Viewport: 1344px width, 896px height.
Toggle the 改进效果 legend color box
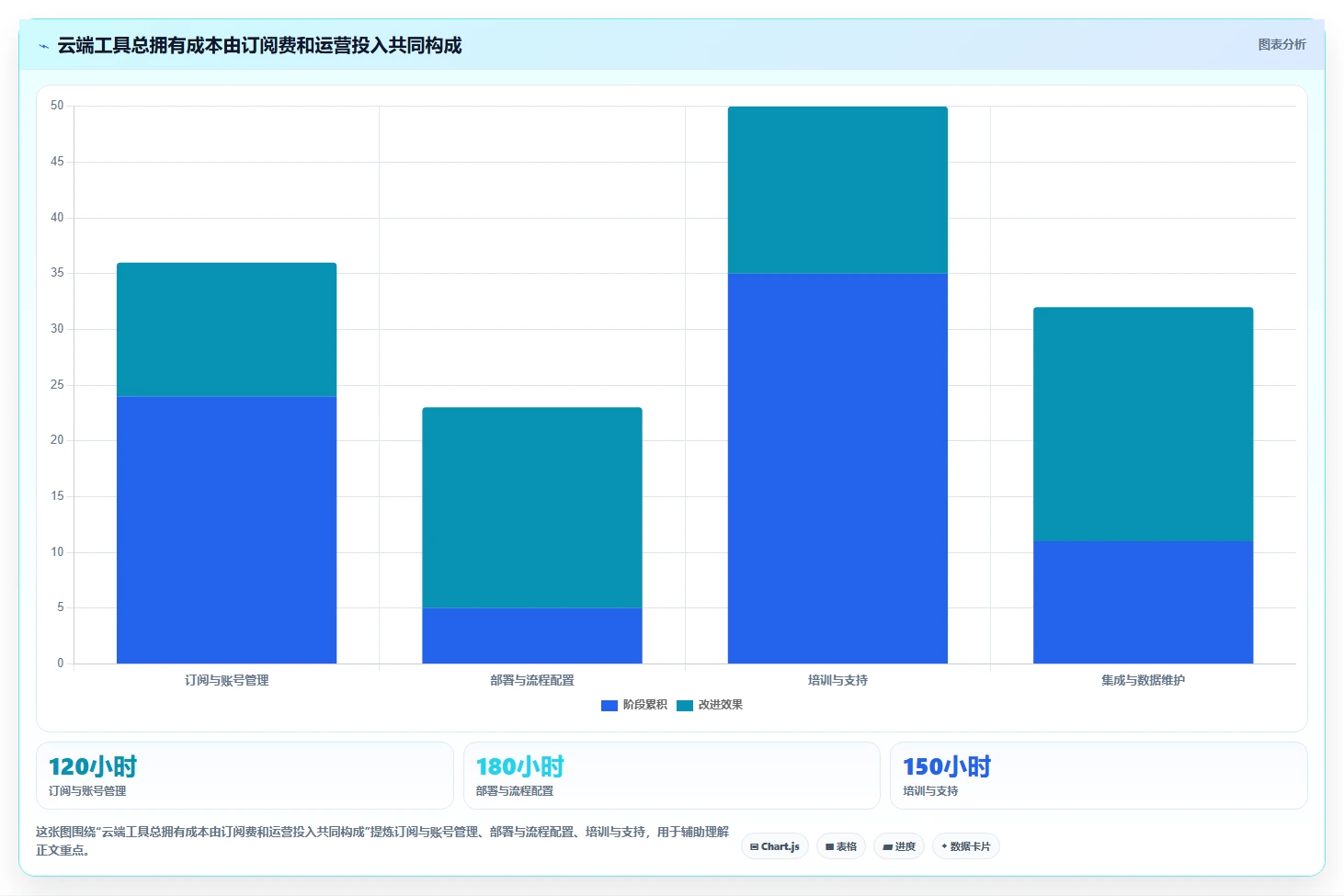(684, 705)
